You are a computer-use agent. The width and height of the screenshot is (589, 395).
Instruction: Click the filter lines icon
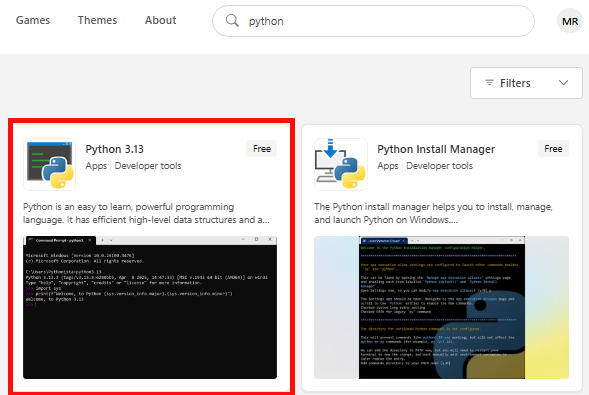click(x=489, y=83)
